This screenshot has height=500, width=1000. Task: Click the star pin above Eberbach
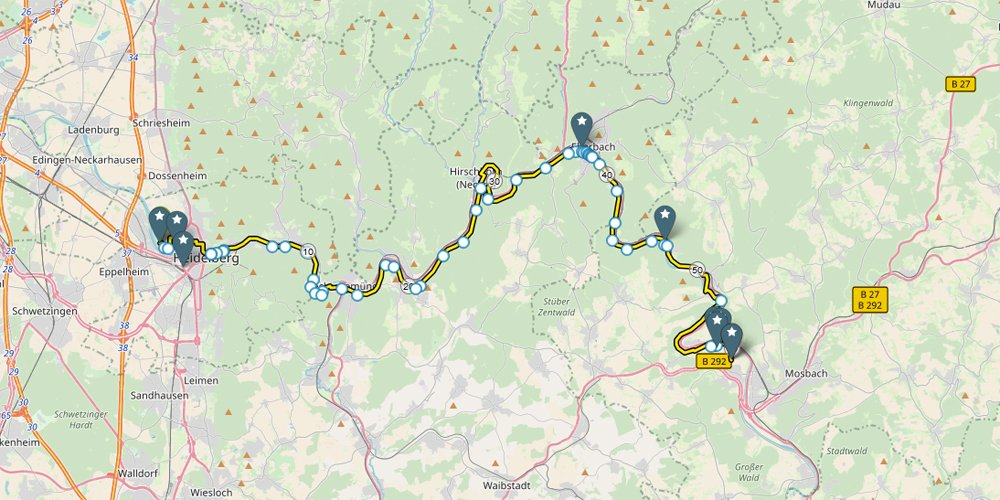(x=581, y=128)
